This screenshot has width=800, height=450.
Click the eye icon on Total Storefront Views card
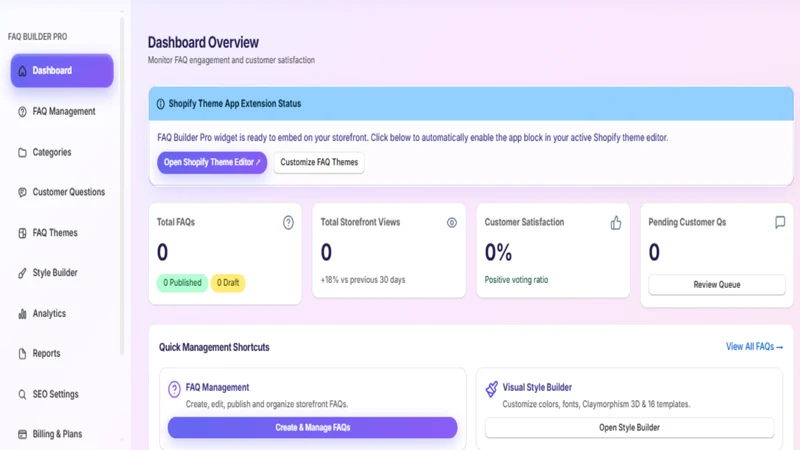(452, 222)
